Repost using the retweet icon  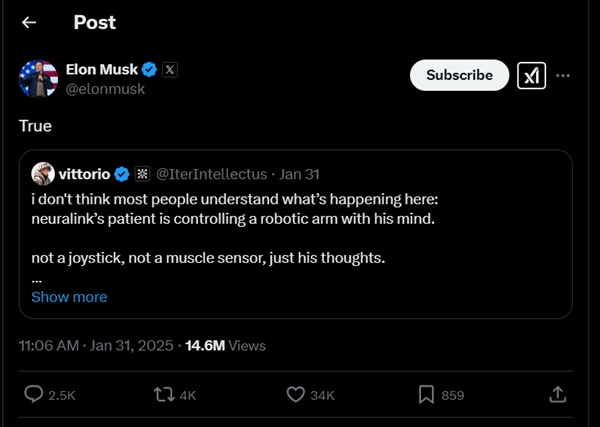click(163, 395)
